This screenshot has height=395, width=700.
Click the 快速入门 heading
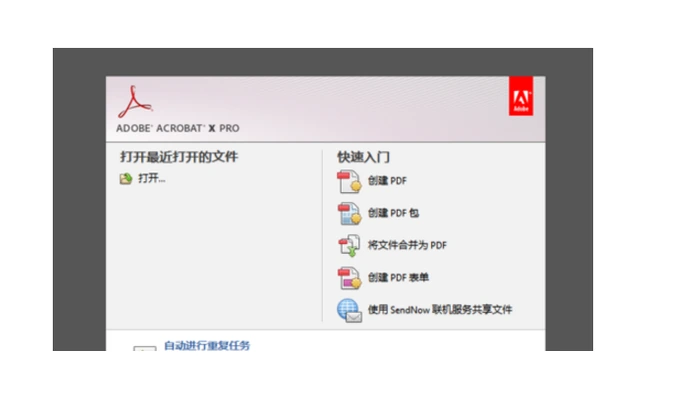tap(363, 157)
